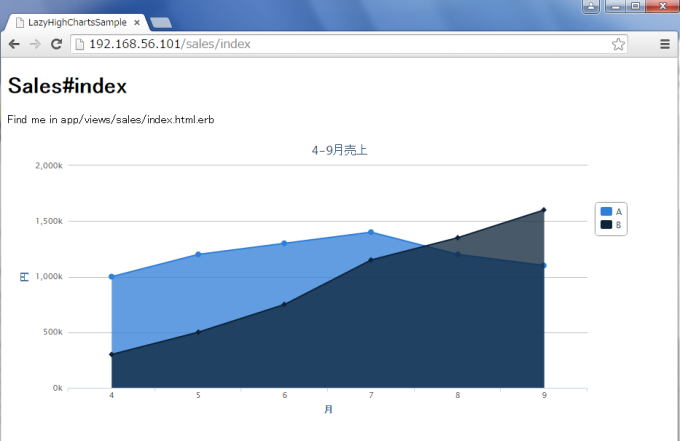The height and width of the screenshot is (441, 680).
Task: Click blue color swatch for series A
Action: [606, 211]
